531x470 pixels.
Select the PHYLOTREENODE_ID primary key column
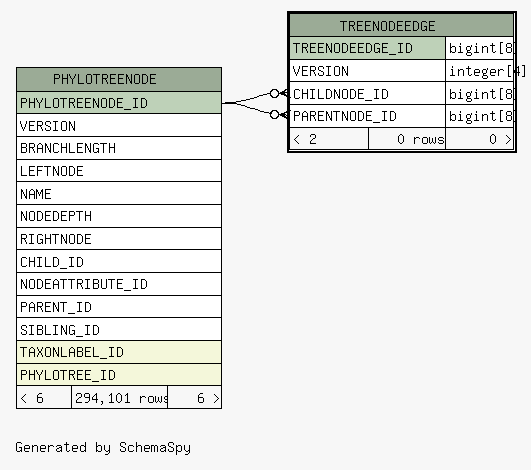119,103
